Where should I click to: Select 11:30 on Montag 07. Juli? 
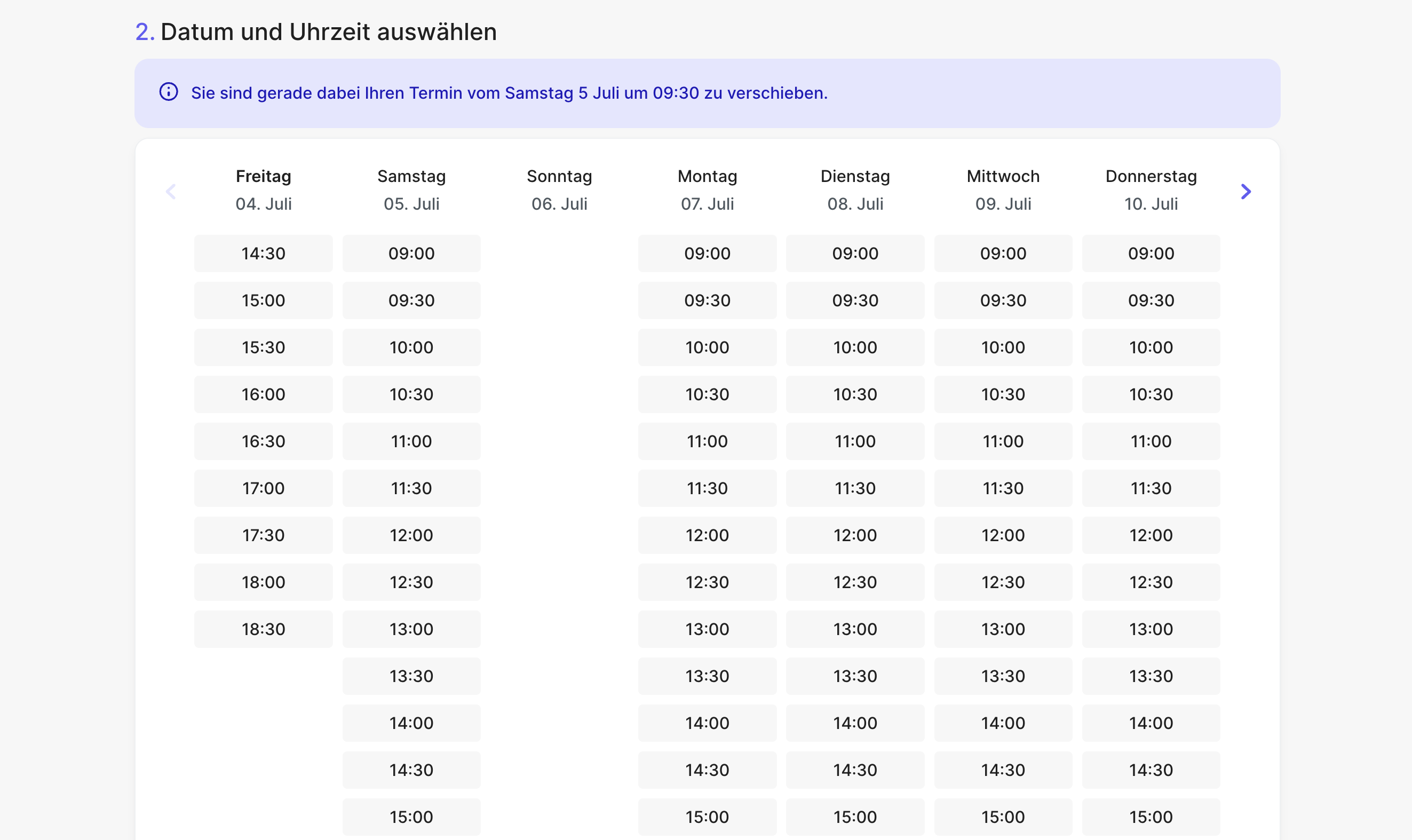(708, 488)
